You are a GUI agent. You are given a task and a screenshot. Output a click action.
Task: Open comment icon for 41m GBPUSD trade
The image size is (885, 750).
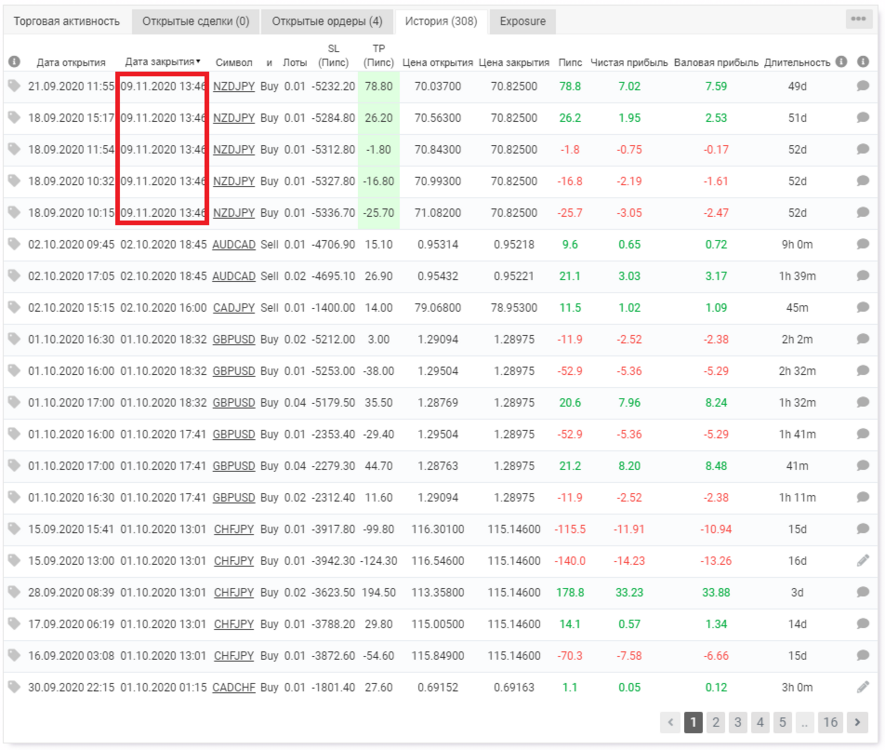(x=863, y=466)
